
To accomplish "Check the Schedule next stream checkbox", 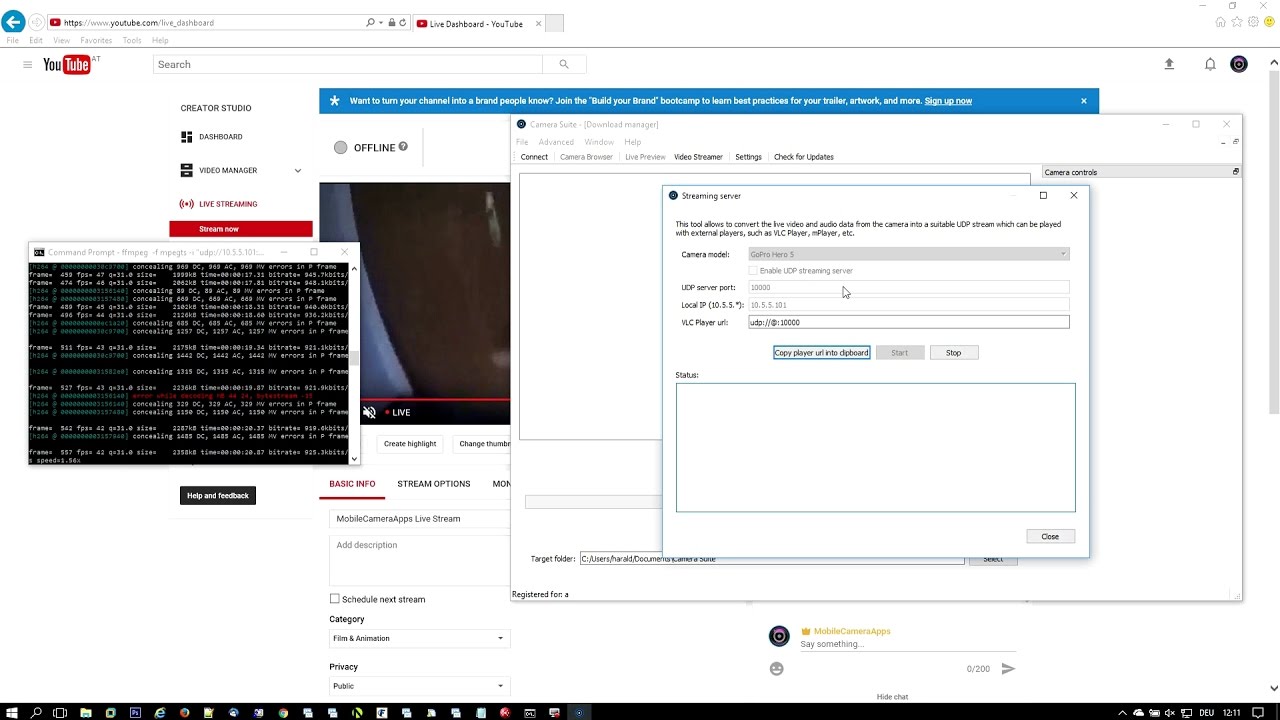I will [x=335, y=599].
